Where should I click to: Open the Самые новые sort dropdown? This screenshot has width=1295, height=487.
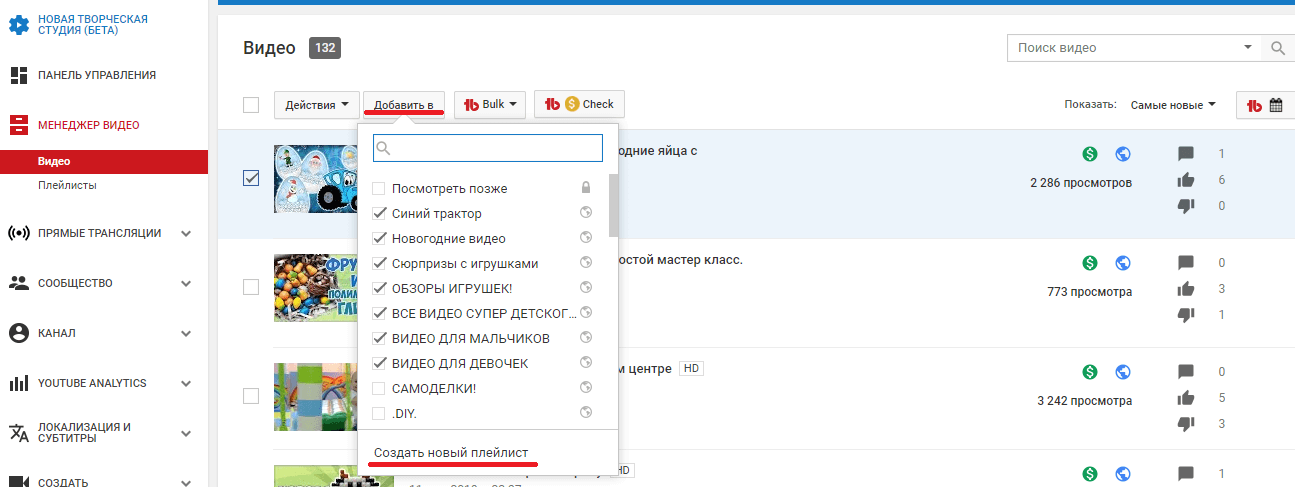(x=1173, y=105)
